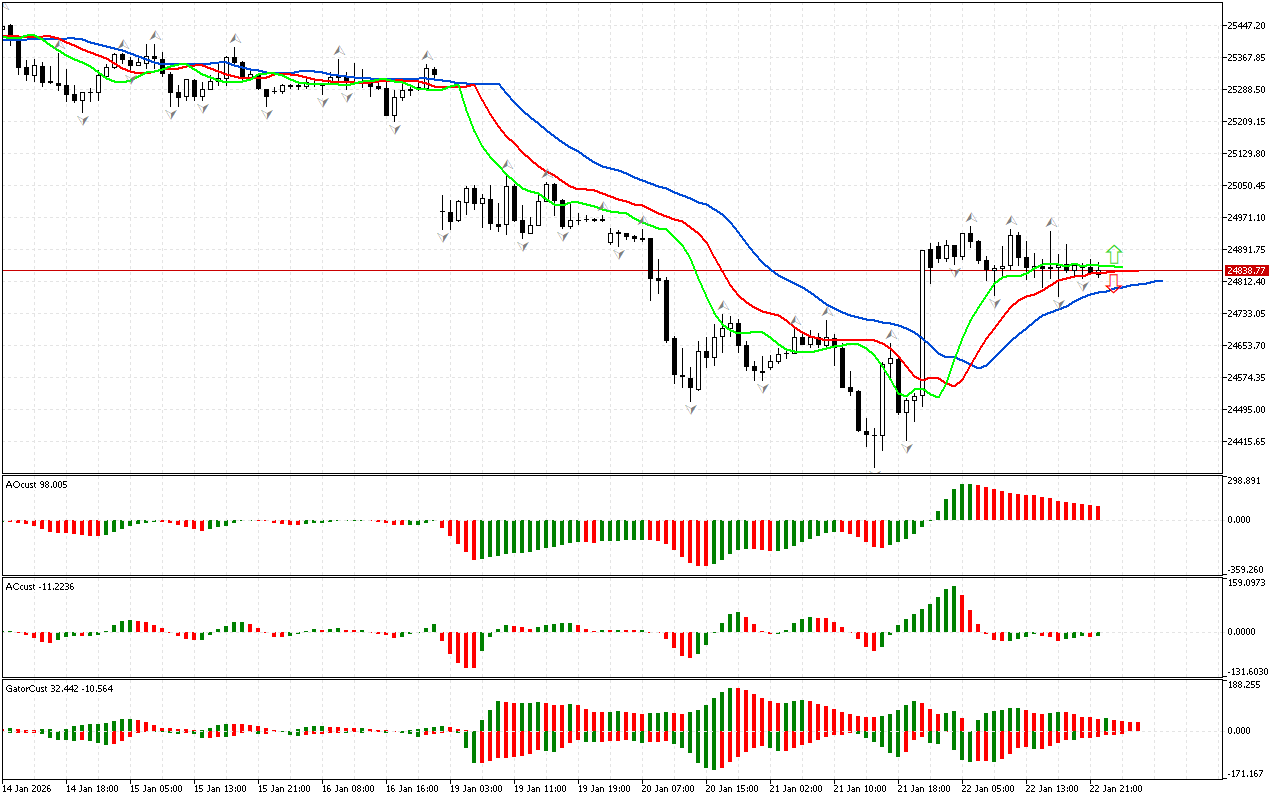Viewport: 1280px width, 800px height.
Task: Click the green up arrow marker
Action: (x=1114, y=253)
